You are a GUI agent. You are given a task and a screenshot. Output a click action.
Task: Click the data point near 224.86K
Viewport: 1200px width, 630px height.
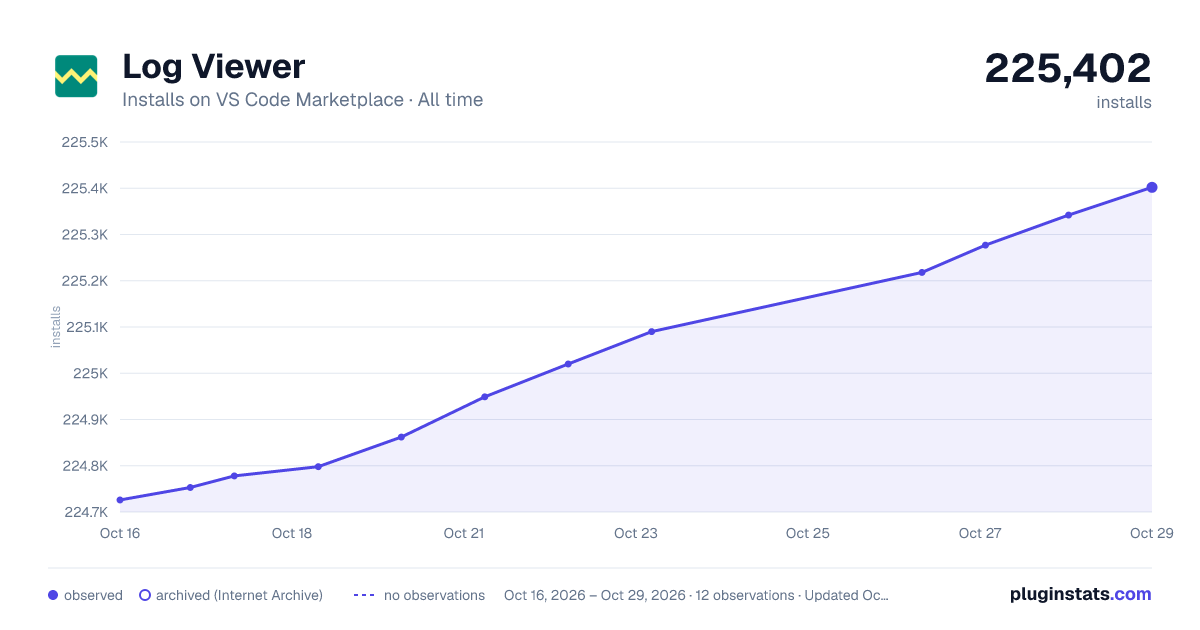[401, 437]
